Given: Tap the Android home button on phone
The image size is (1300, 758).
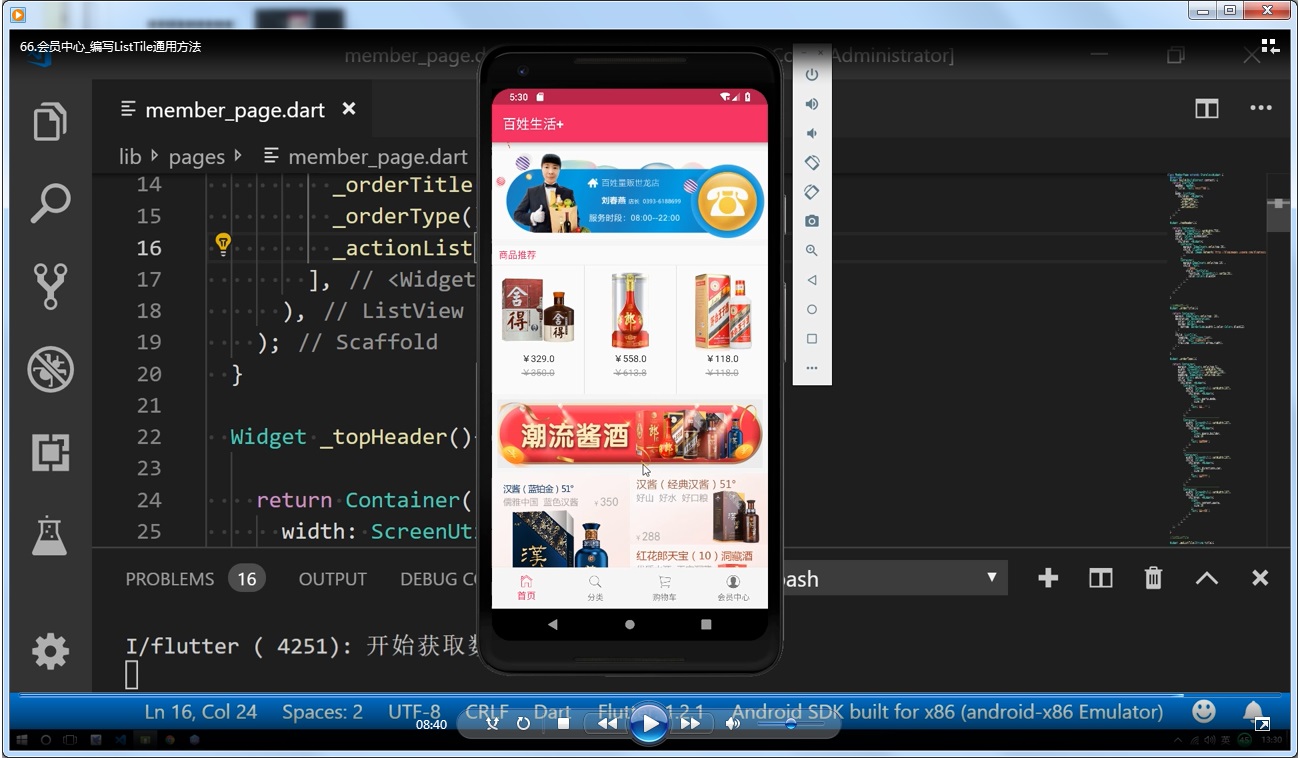Looking at the screenshot, I should coord(630,624).
